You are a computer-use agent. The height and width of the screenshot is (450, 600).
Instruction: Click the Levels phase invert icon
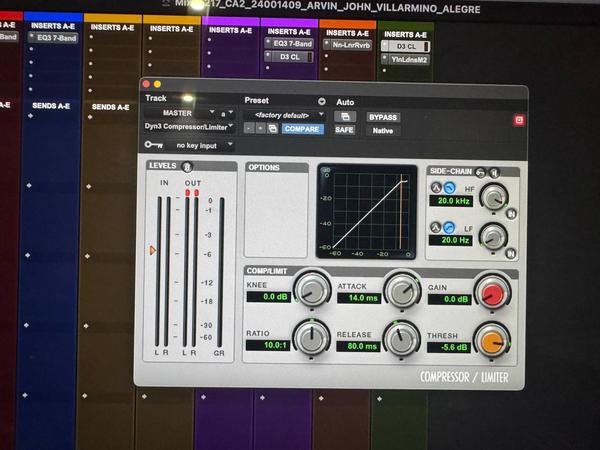point(187,167)
